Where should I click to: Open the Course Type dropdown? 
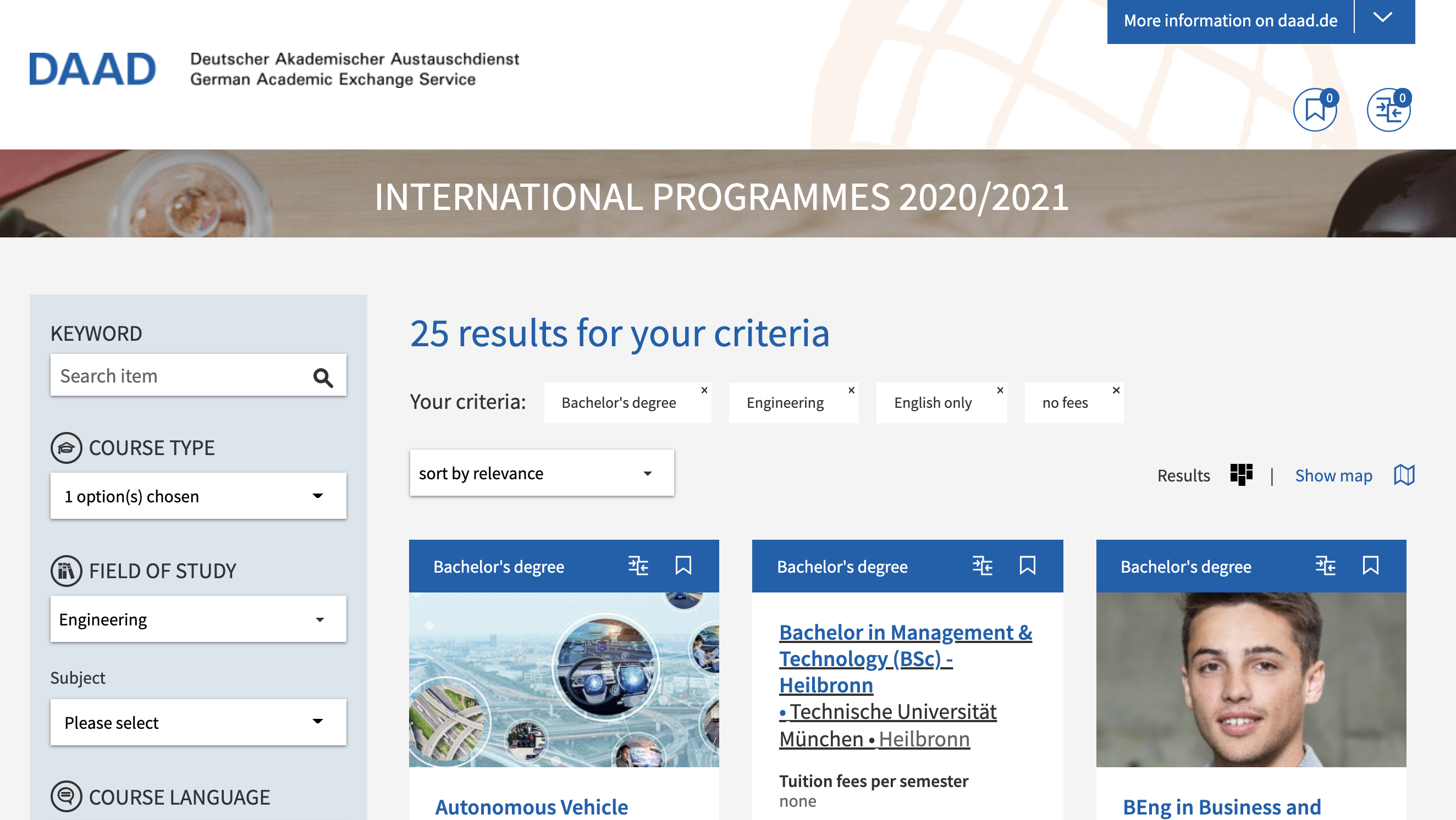[198, 496]
